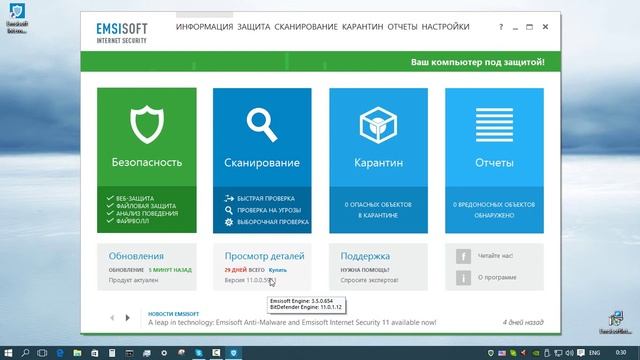
Task: Open the Информация menu tab
Action: tap(204, 27)
